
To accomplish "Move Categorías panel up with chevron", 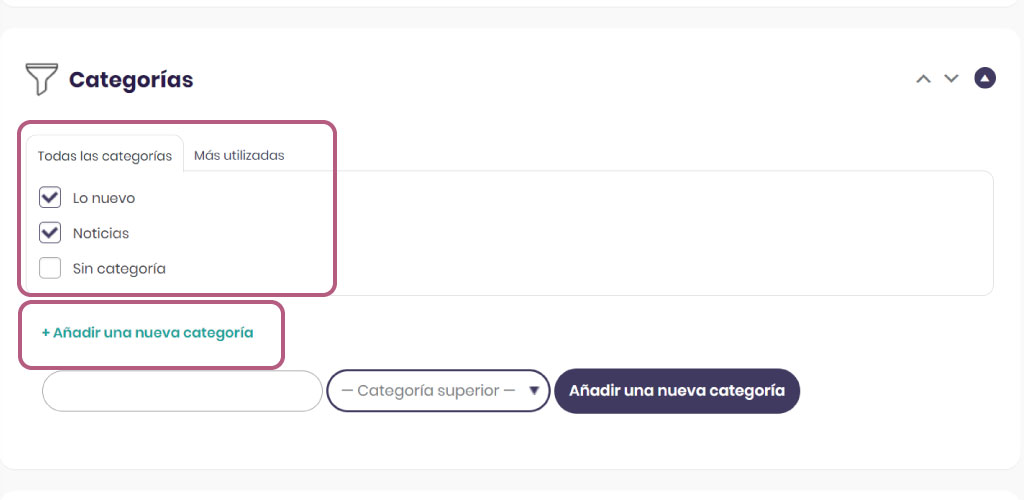I will point(923,79).
